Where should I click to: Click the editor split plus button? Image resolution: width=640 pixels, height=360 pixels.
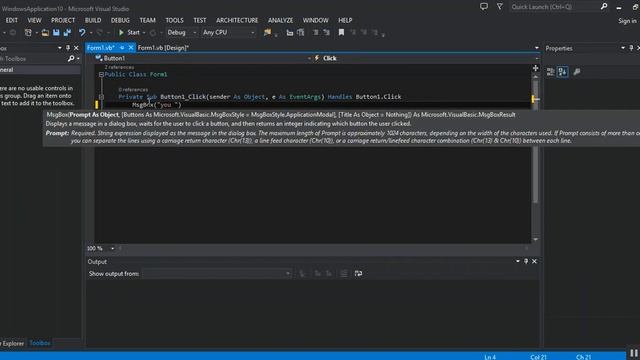tap(536, 68)
